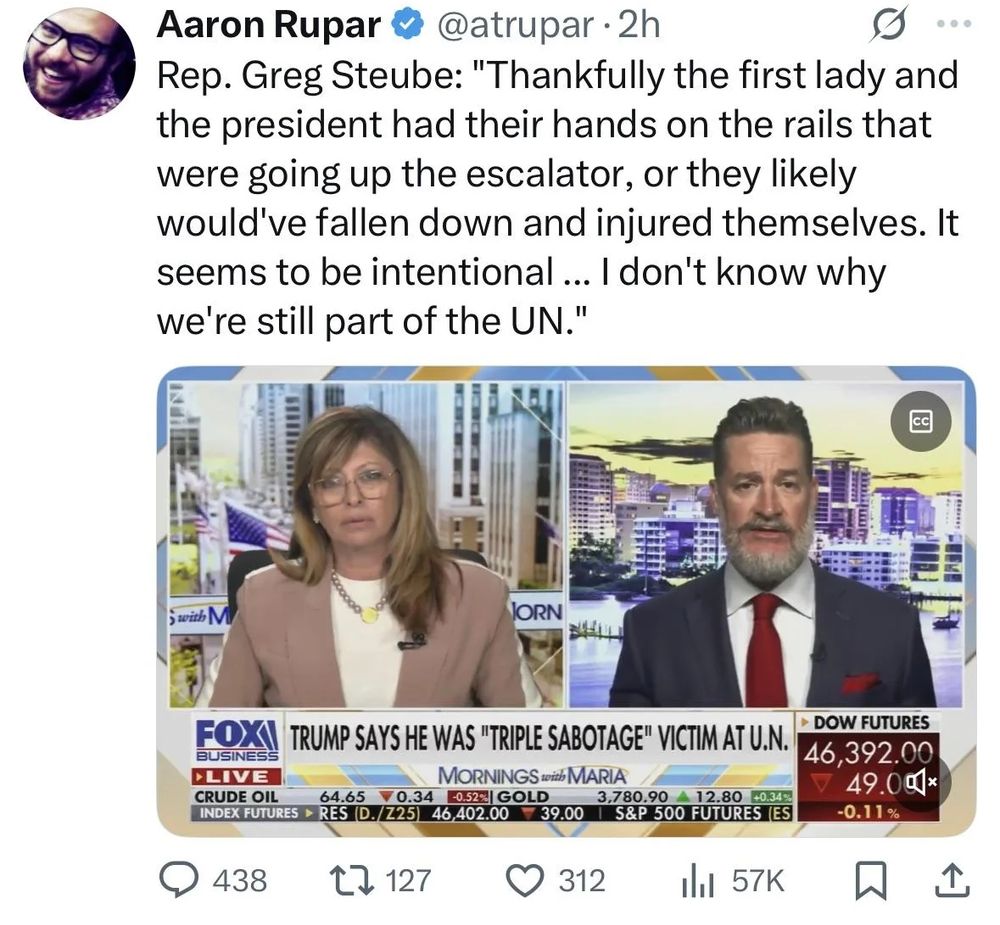Click the tweet text about the escalator
1000x925 pixels.
[558, 198]
